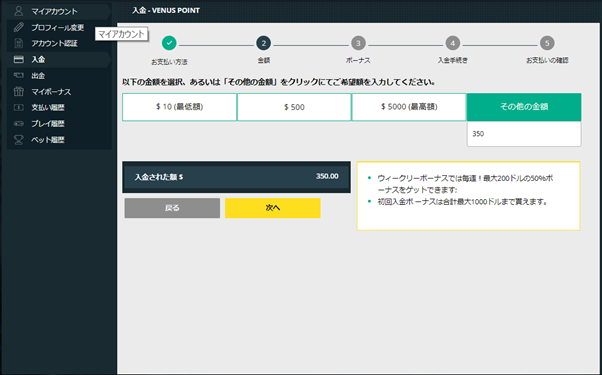Open 出金 menu entry
This screenshot has height=375, width=602.
tap(59, 76)
